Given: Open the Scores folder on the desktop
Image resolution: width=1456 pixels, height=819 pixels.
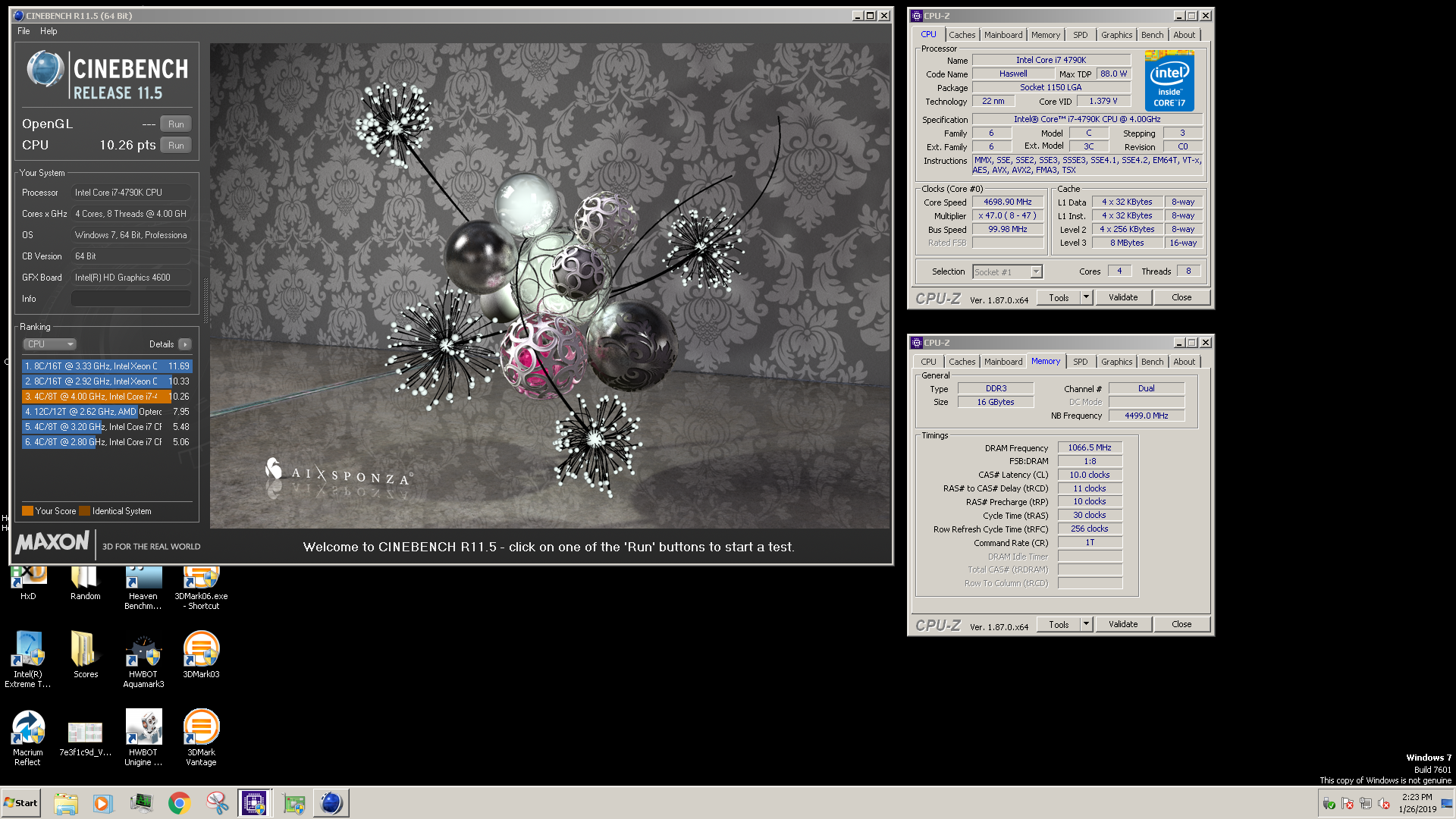Looking at the screenshot, I should click(x=85, y=654).
